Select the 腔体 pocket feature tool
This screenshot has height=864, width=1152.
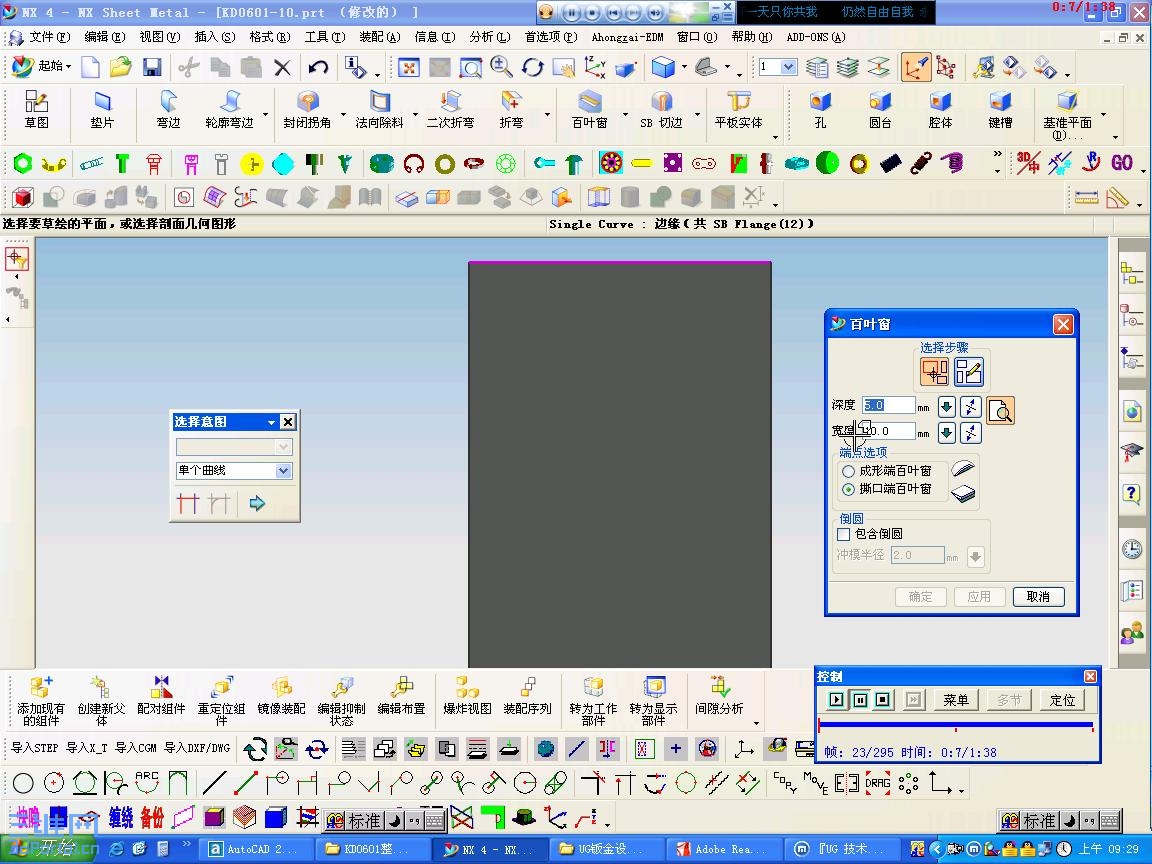click(x=940, y=111)
